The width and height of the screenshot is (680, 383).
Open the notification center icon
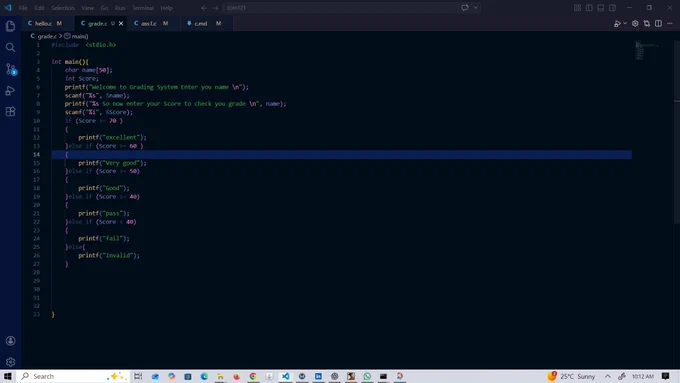point(666,376)
